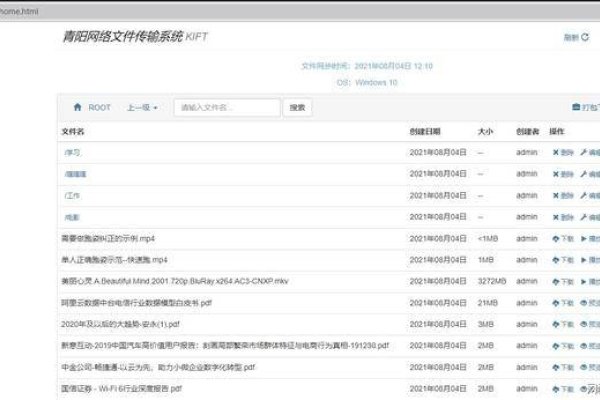Click the 12:10 timestamp line
This screenshot has height=400, width=600.
(367, 66)
